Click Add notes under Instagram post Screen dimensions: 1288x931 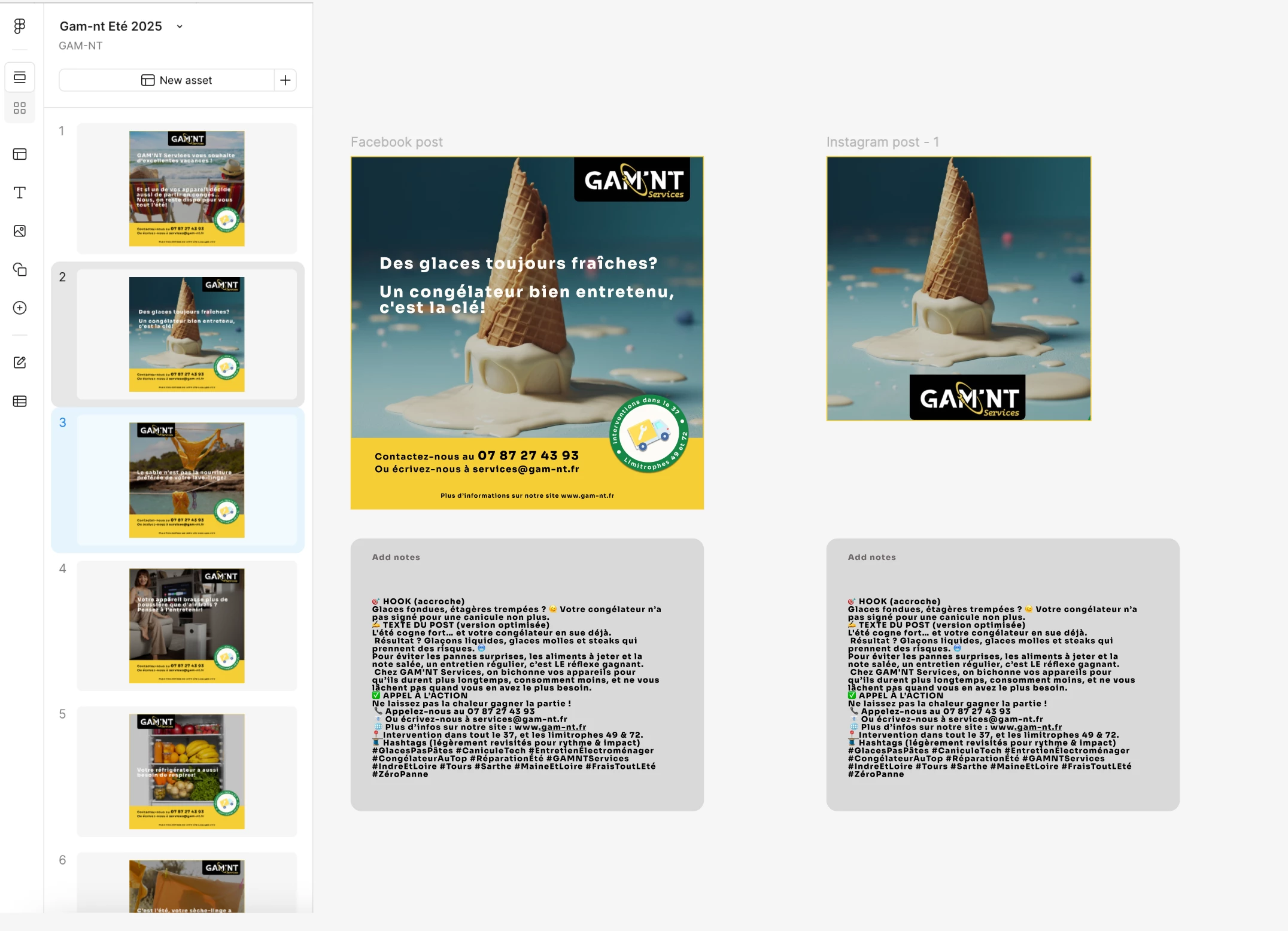[x=871, y=557]
